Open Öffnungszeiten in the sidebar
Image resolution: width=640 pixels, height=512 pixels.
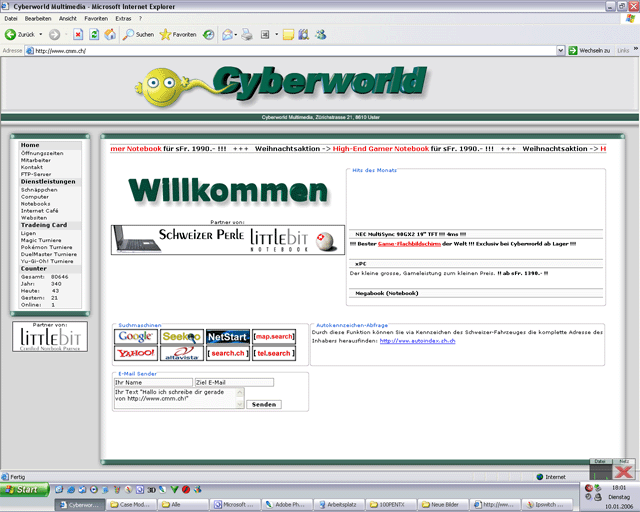click(42, 153)
